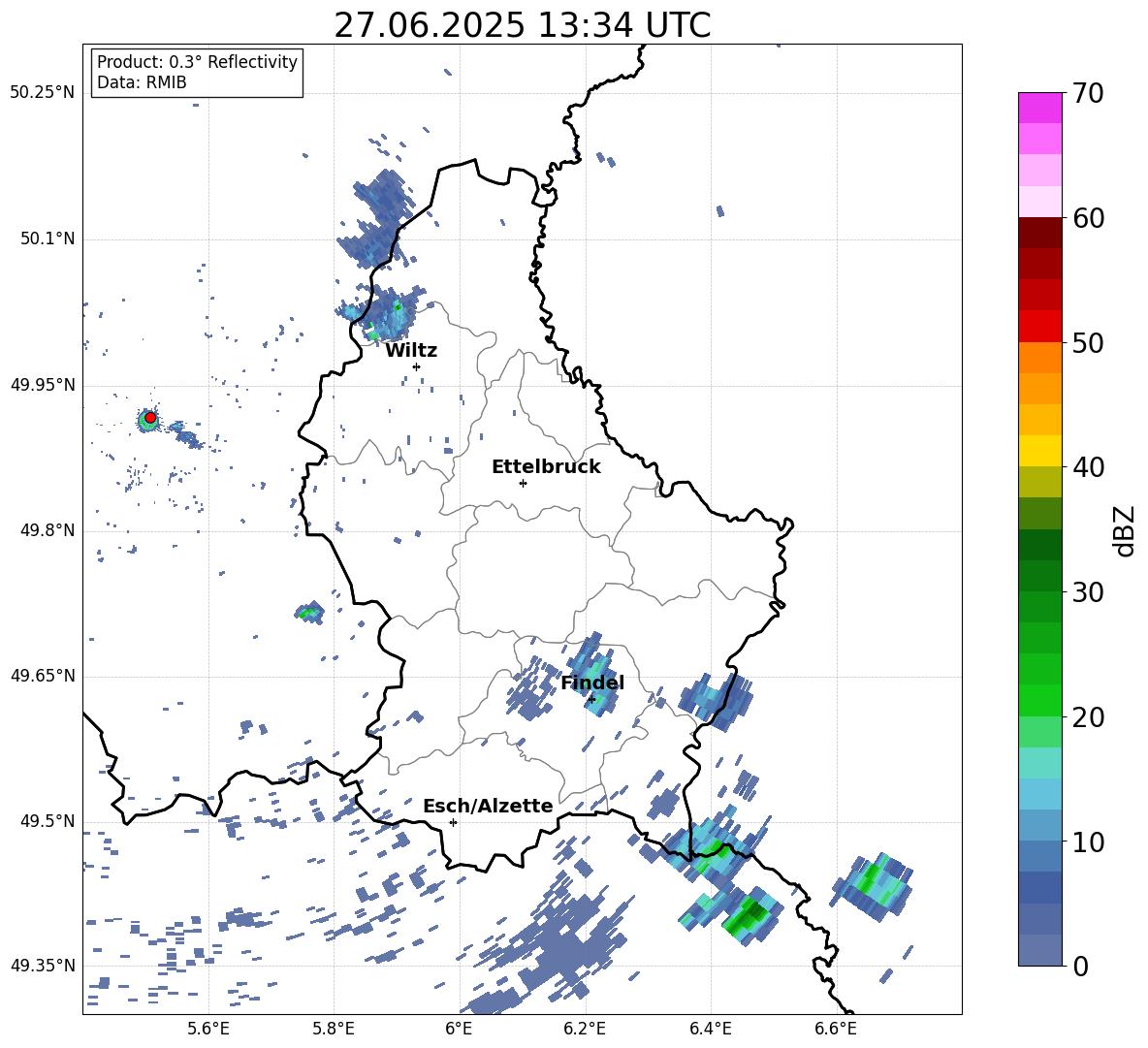1148x1048 pixels.
Task: Click the 30 tick on the colorbar
Action: pyautogui.click(x=1088, y=592)
